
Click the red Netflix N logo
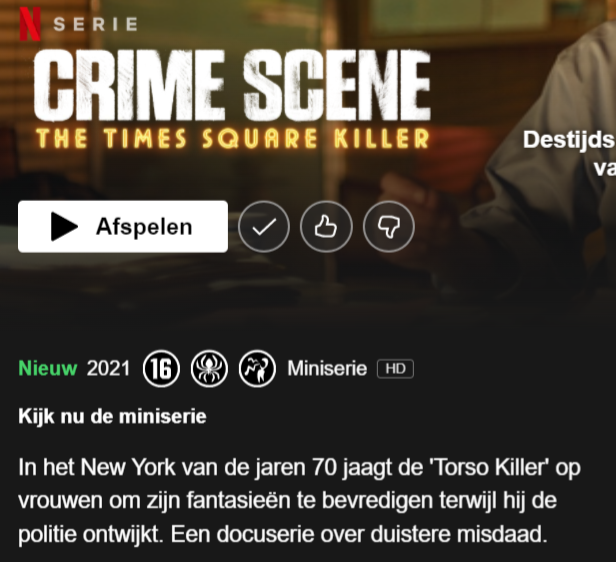point(30,24)
